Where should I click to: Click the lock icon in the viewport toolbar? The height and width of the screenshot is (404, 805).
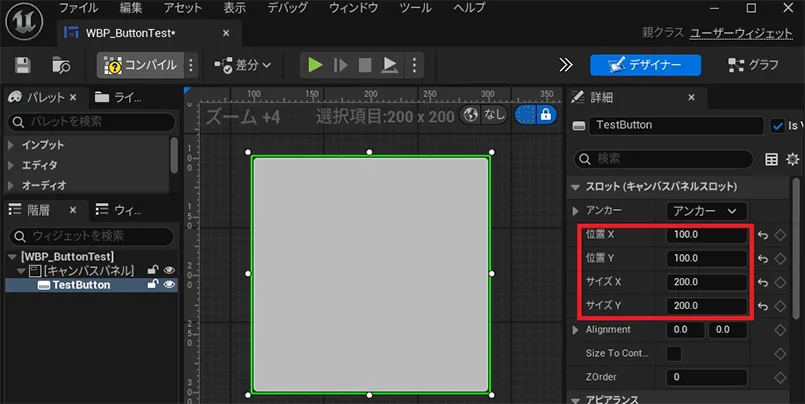coord(545,115)
